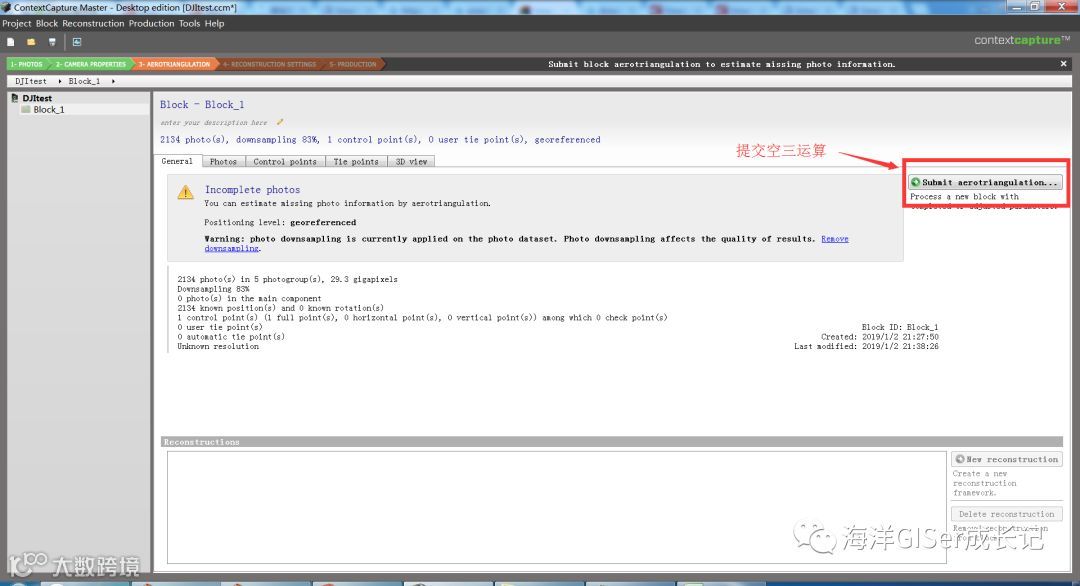Open the Production menu
The width and height of the screenshot is (1080, 586).
point(152,23)
